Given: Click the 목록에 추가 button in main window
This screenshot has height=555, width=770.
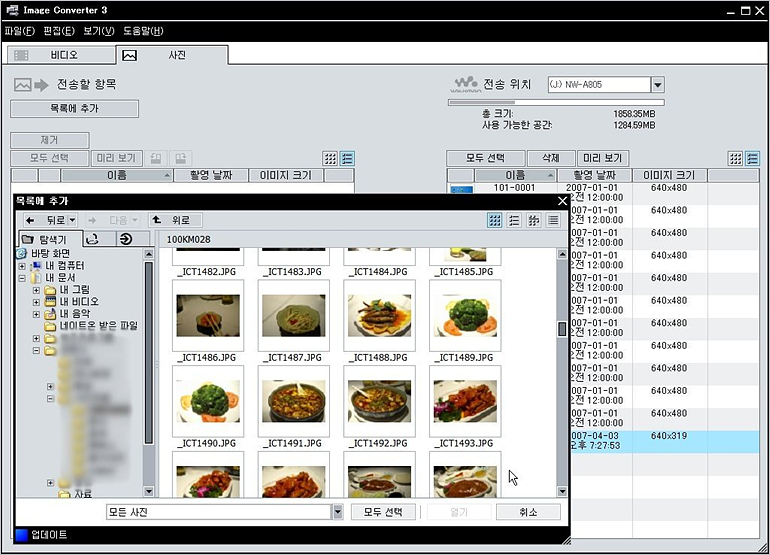Looking at the screenshot, I should point(74,109).
